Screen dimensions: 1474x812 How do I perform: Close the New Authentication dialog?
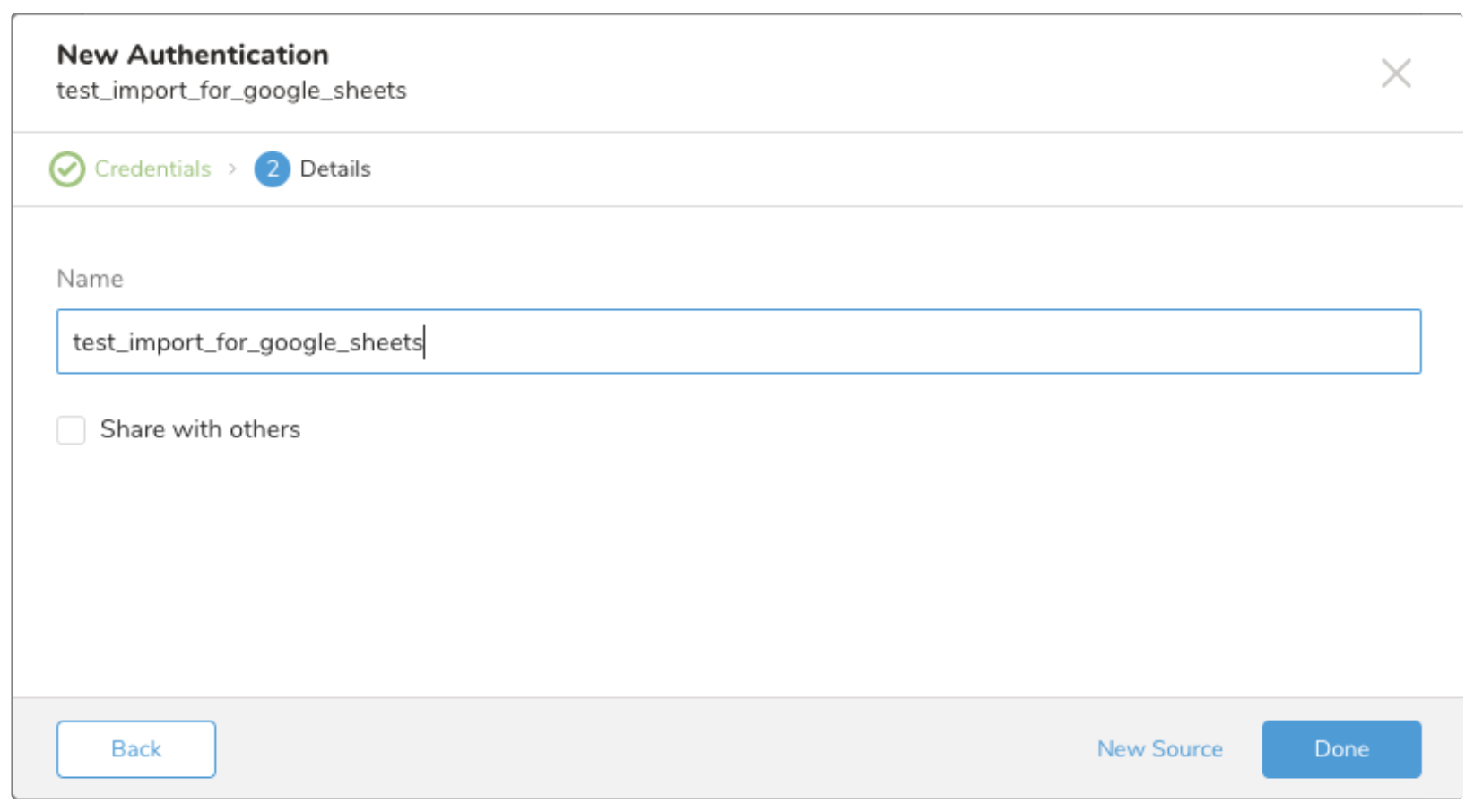1395,73
